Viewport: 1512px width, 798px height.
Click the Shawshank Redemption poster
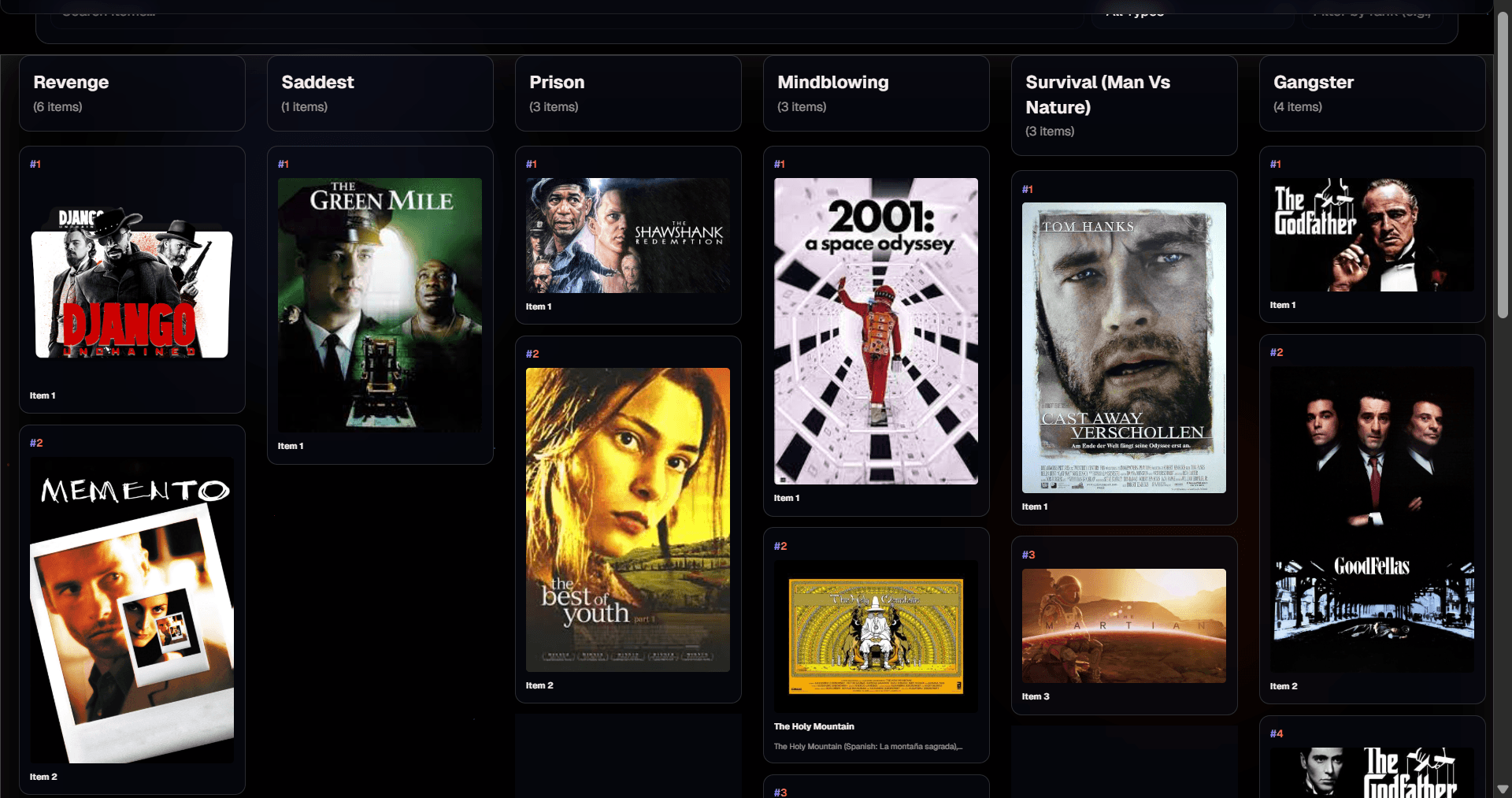point(628,236)
